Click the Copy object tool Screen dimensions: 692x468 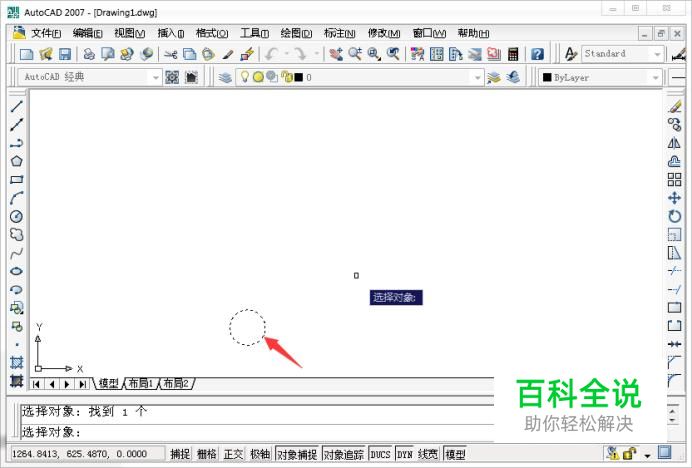point(674,125)
